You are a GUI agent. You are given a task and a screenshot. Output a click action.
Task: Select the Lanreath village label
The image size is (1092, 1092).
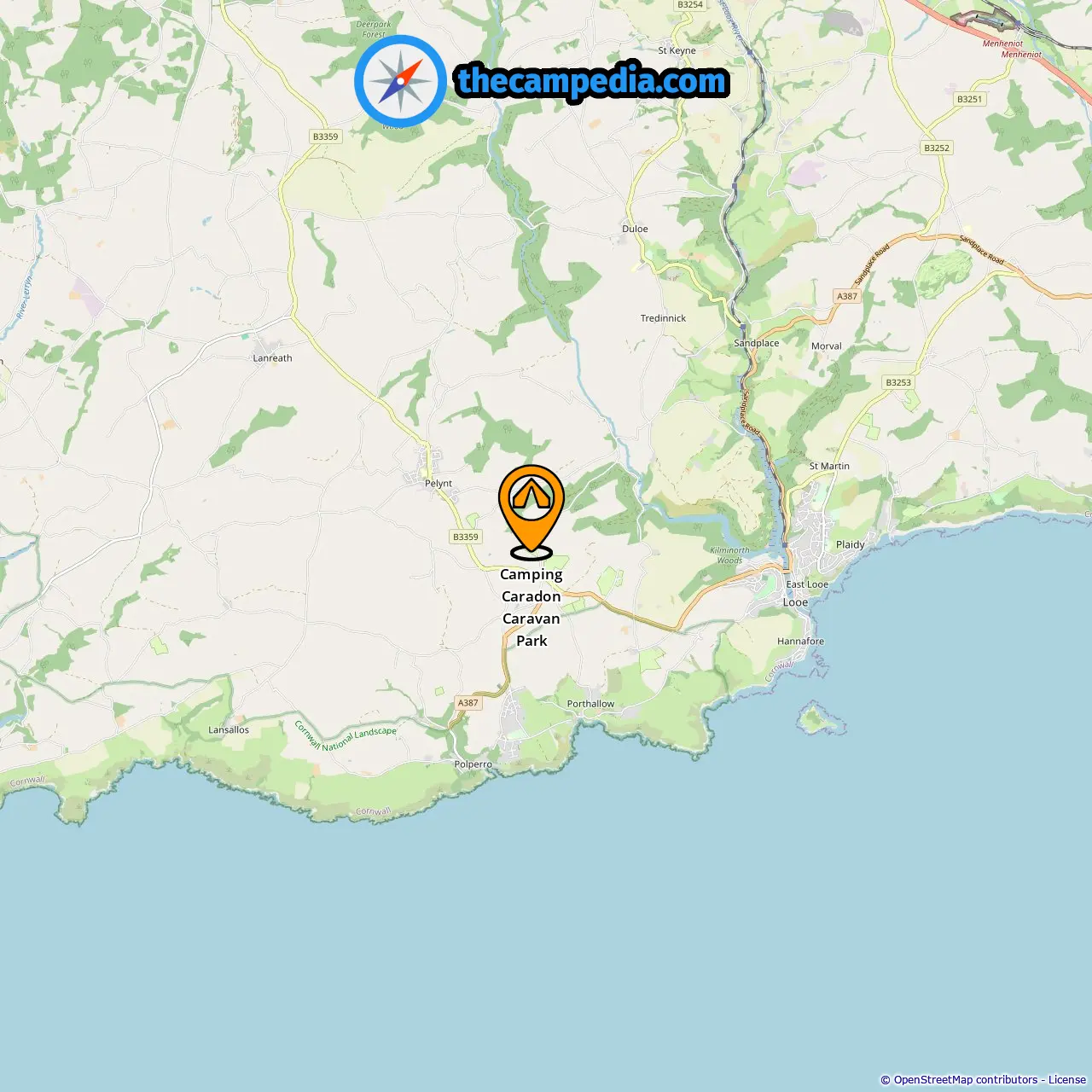point(272,358)
